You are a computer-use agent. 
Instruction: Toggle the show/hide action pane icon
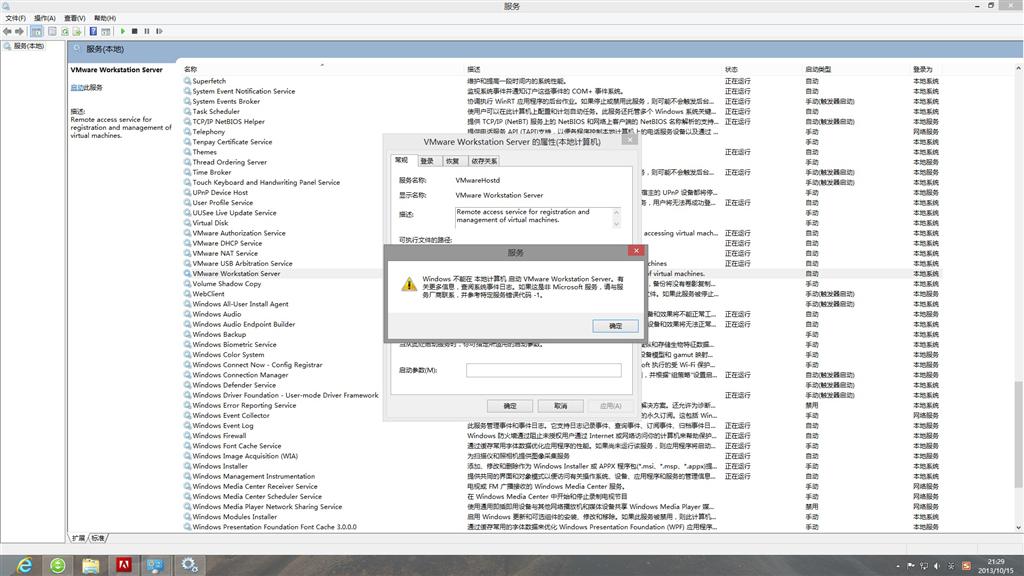pyautogui.click(x=106, y=31)
